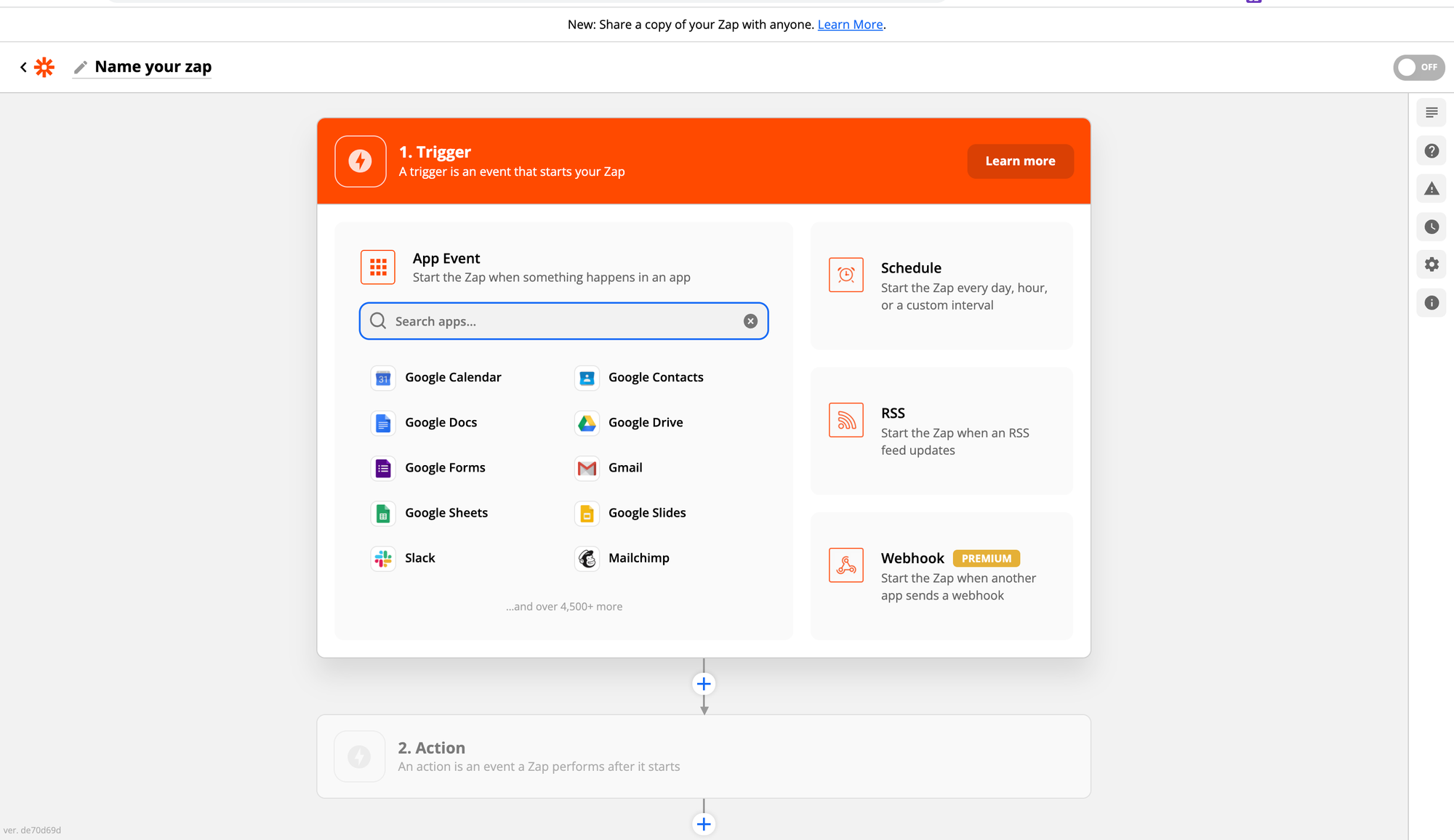Select 'Google Calendar' app label
This screenshot has width=1454, height=840.
point(453,378)
